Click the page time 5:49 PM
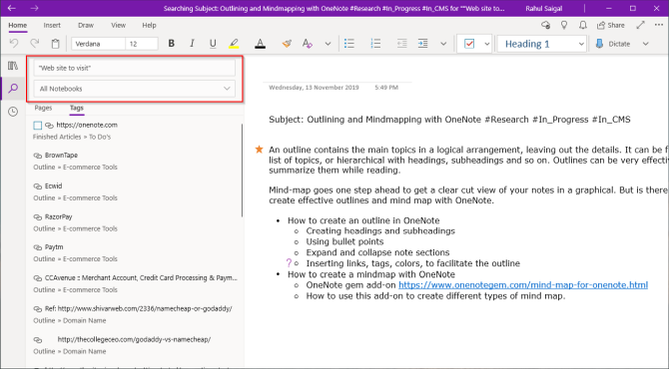Screen dimensions: 669x369 pyautogui.click(x=387, y=87)
